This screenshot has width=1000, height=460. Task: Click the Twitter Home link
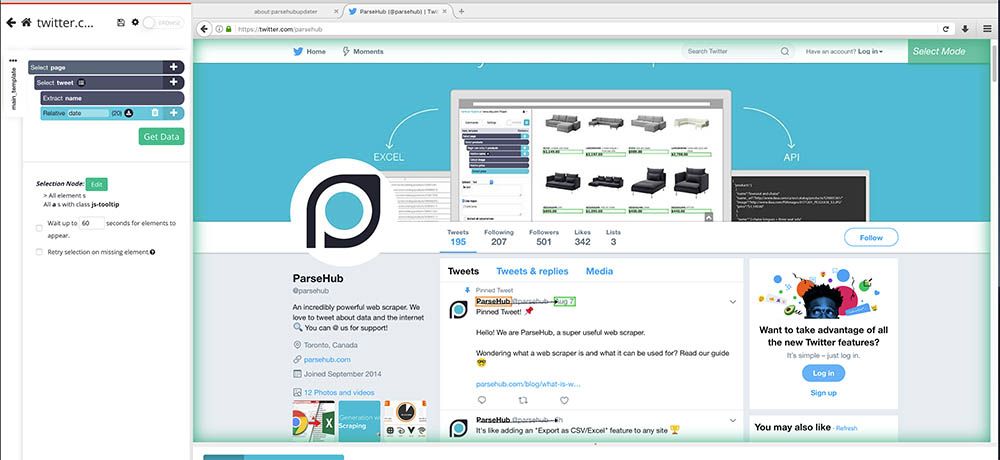tap(309, 52)
